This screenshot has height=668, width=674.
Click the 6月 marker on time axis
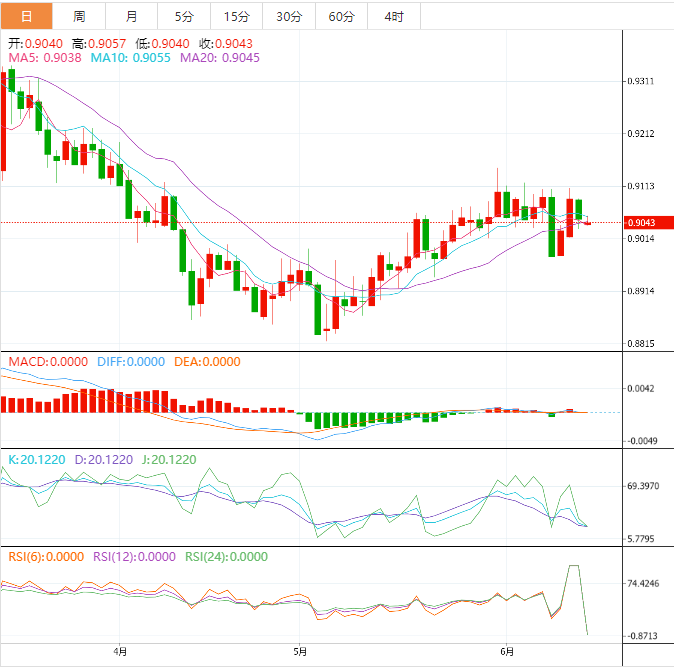[507, 652]
